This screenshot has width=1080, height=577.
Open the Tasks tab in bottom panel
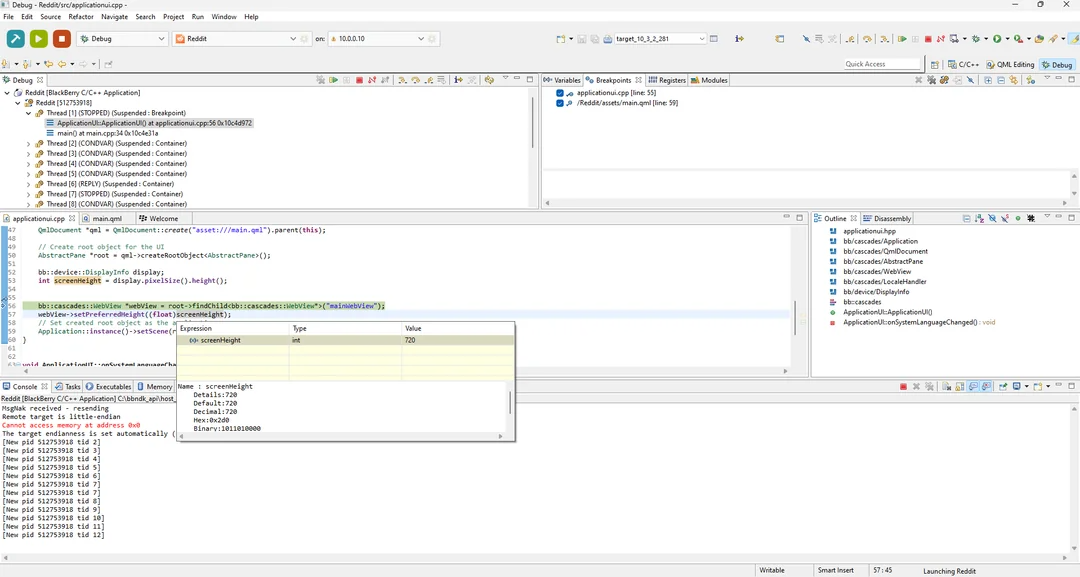(x=68, y=386)
